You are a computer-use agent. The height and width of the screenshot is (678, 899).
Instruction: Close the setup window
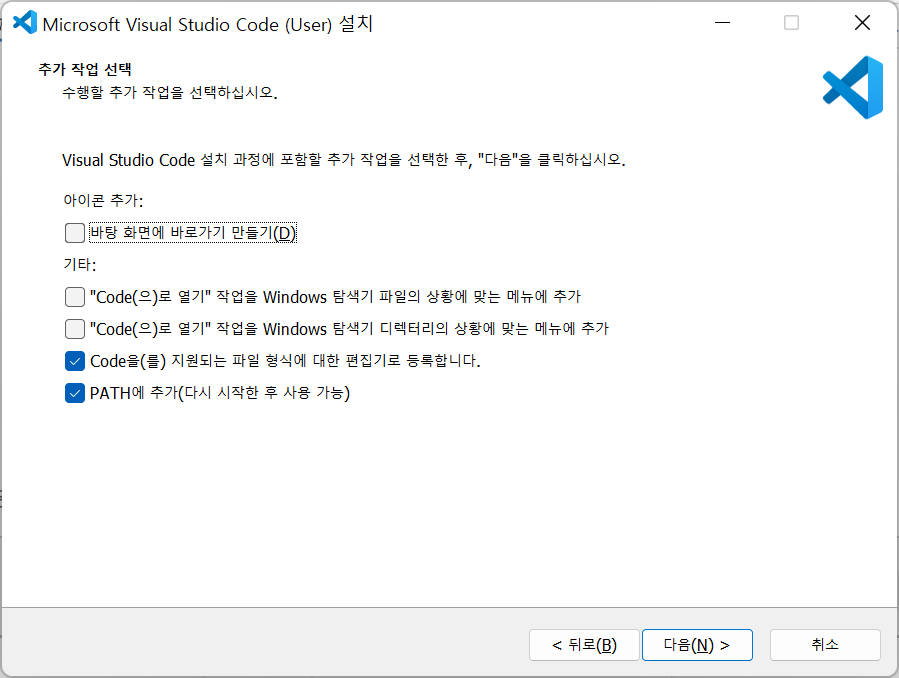[x=862, y=23]
